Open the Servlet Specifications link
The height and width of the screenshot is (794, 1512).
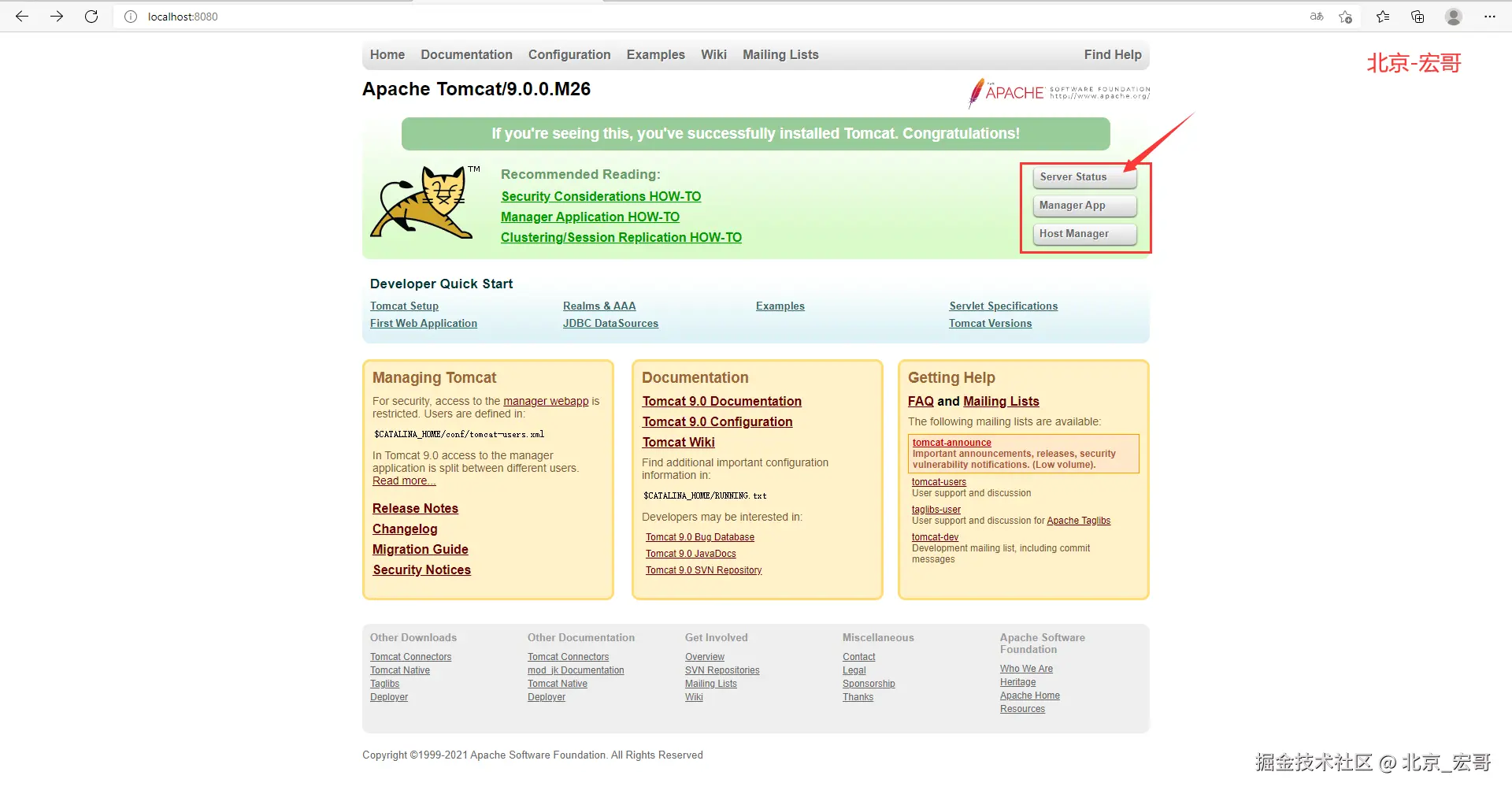coord(1003,306)
